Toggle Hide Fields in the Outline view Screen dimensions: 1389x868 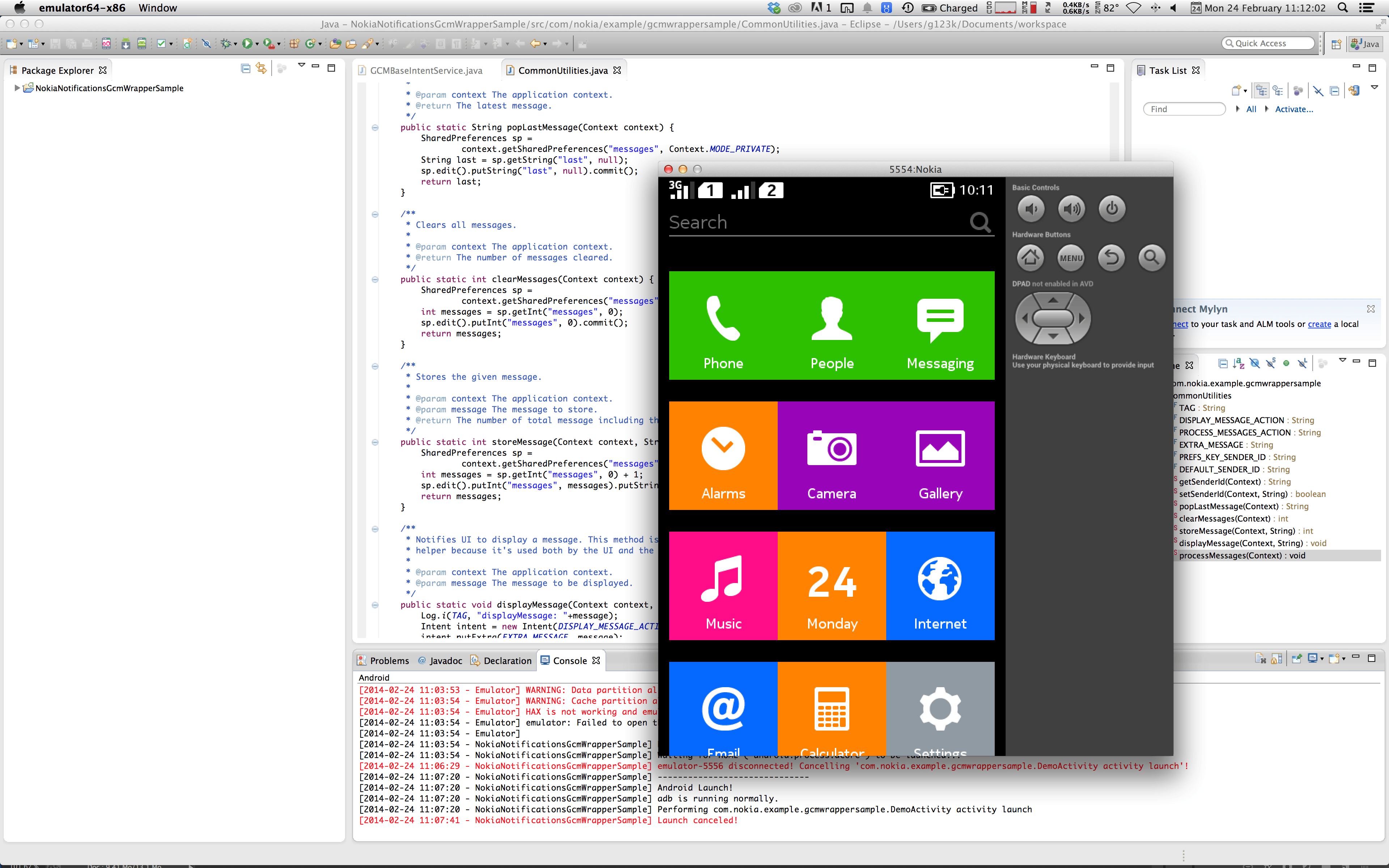pos(1255,363)
